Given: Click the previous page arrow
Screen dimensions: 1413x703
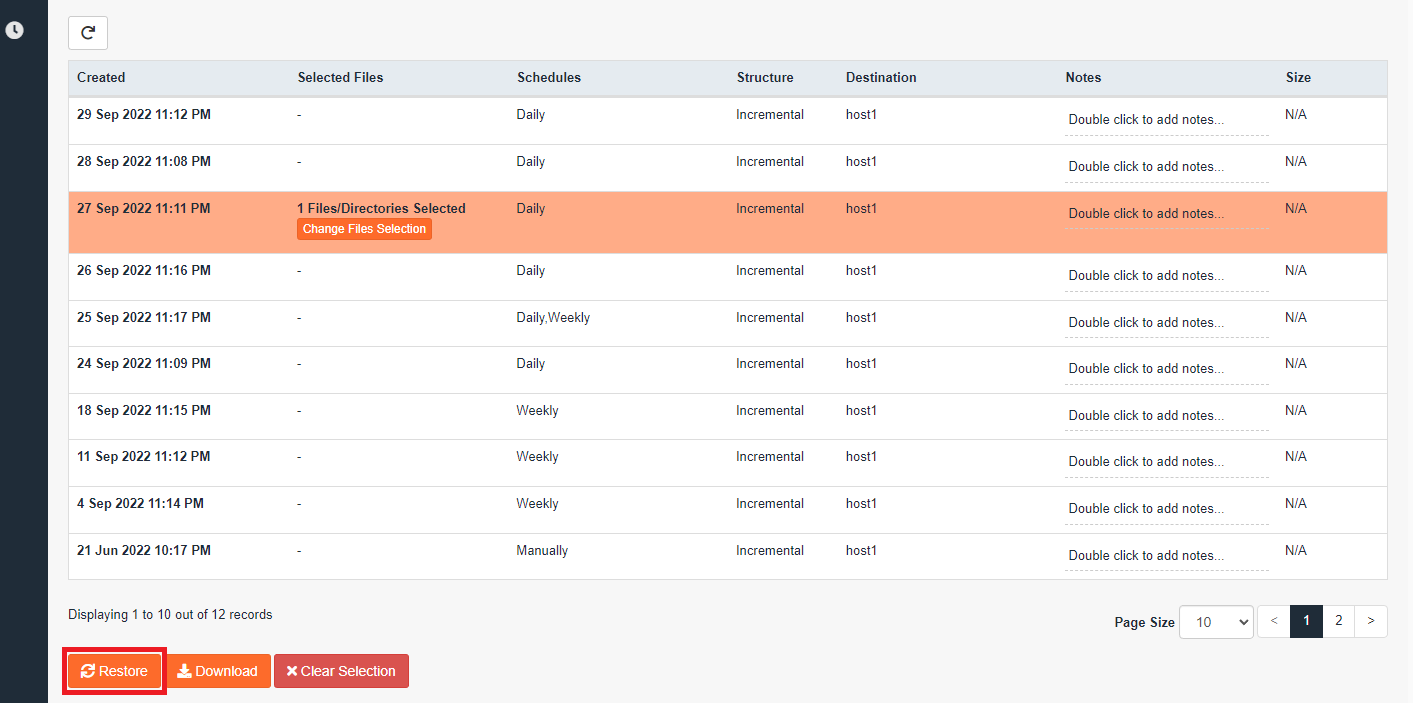Looking at the screenshot, I should coord(1273,621).
